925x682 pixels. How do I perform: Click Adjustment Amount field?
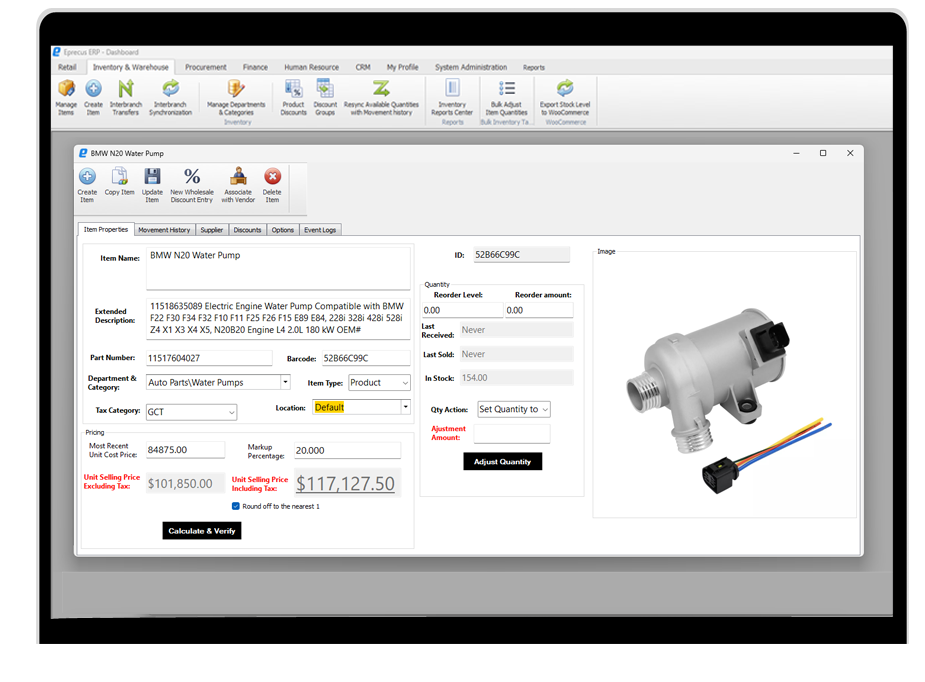coord(511,434)
